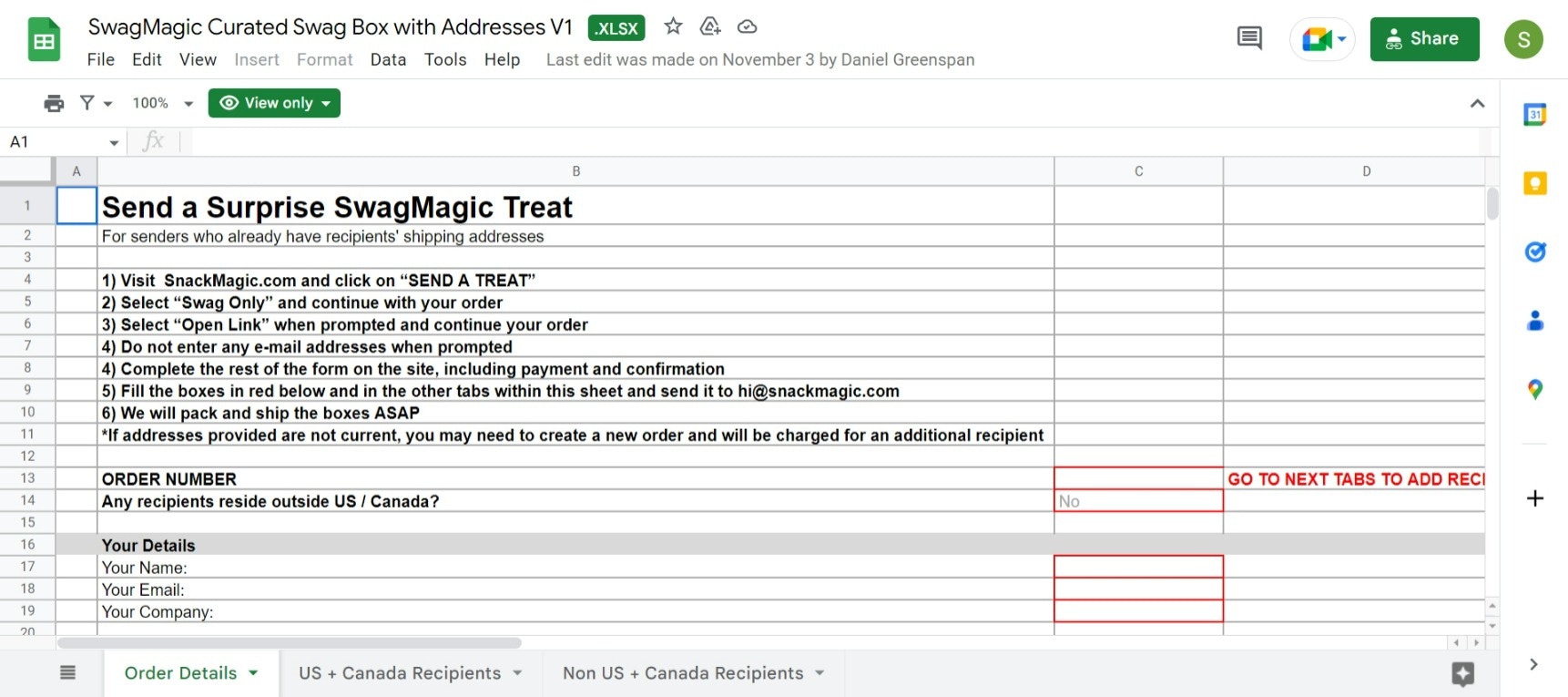Switch to US + Canada Recipients sheet
The image size is (1568, 697).
[400, 673]
